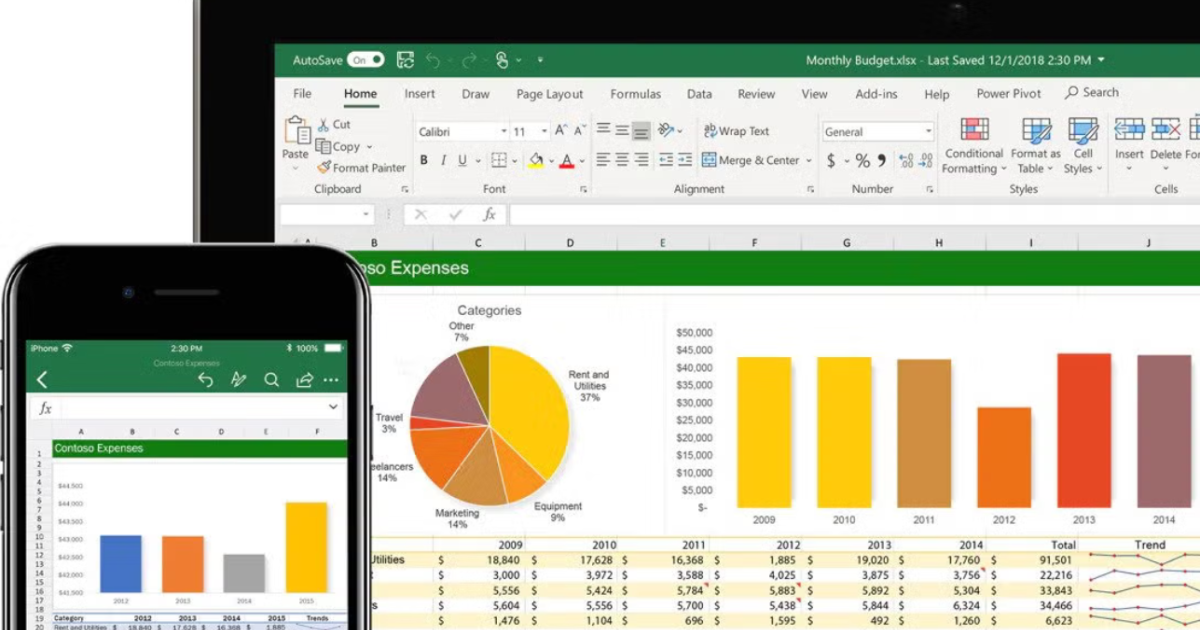Click the Undo arrow in desktop Excel
The image size is (1200, 630).
pos(433,60)
